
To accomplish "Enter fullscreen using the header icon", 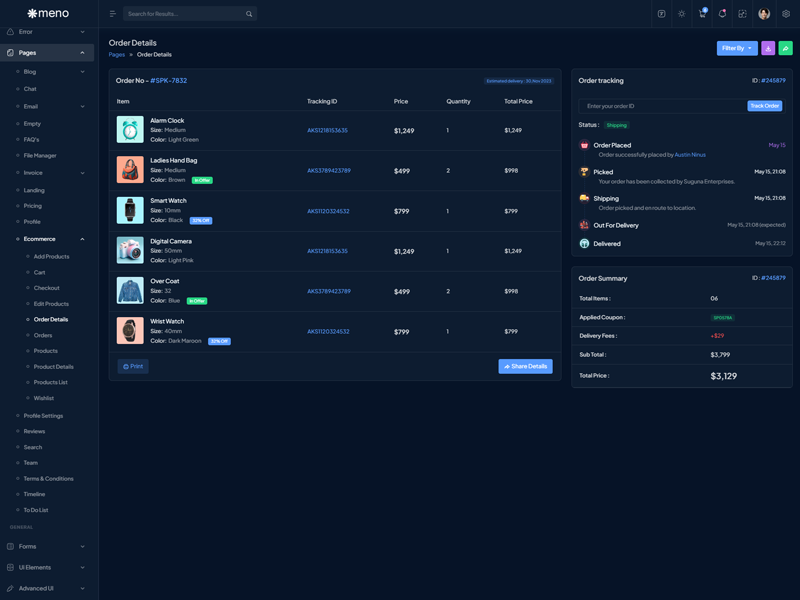I will coord(742,14).
